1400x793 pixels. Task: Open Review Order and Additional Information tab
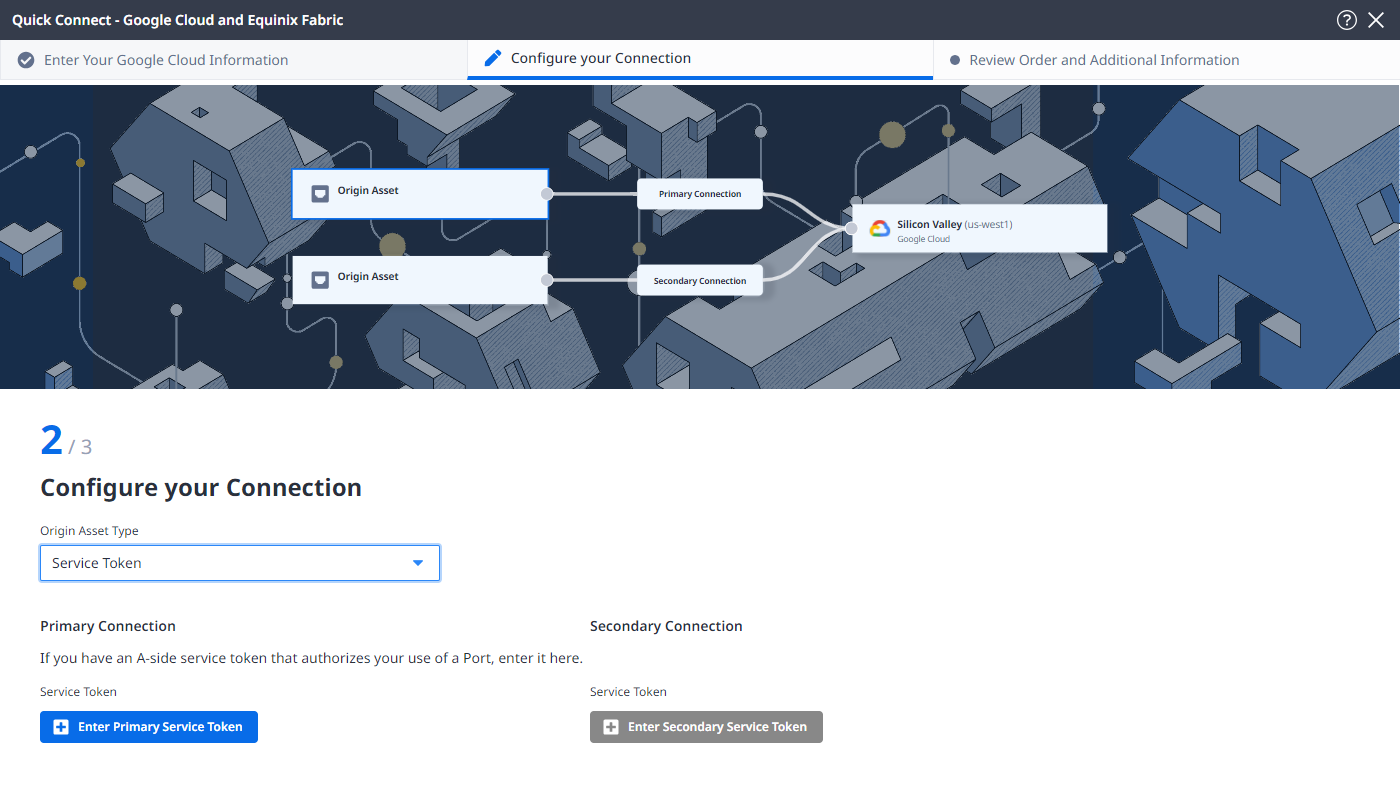(1104, 60)
